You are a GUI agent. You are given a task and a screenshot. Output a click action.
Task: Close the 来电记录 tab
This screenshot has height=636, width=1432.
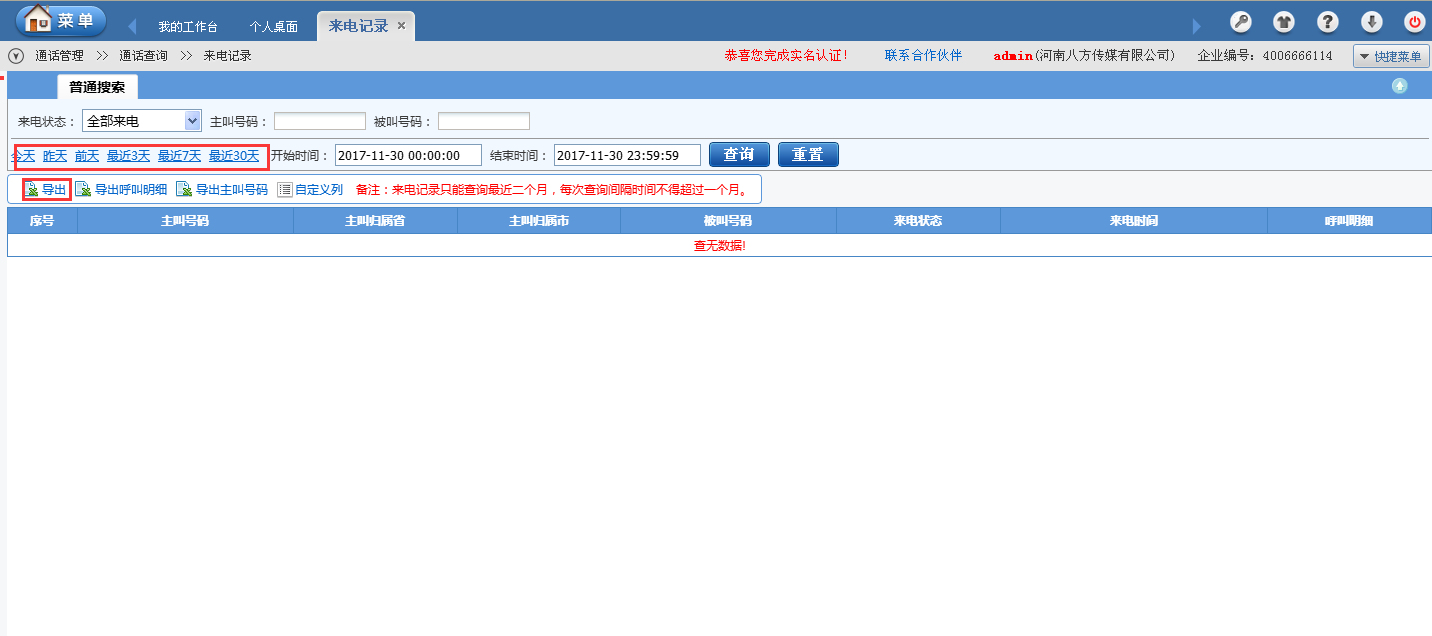pos(401,26)
